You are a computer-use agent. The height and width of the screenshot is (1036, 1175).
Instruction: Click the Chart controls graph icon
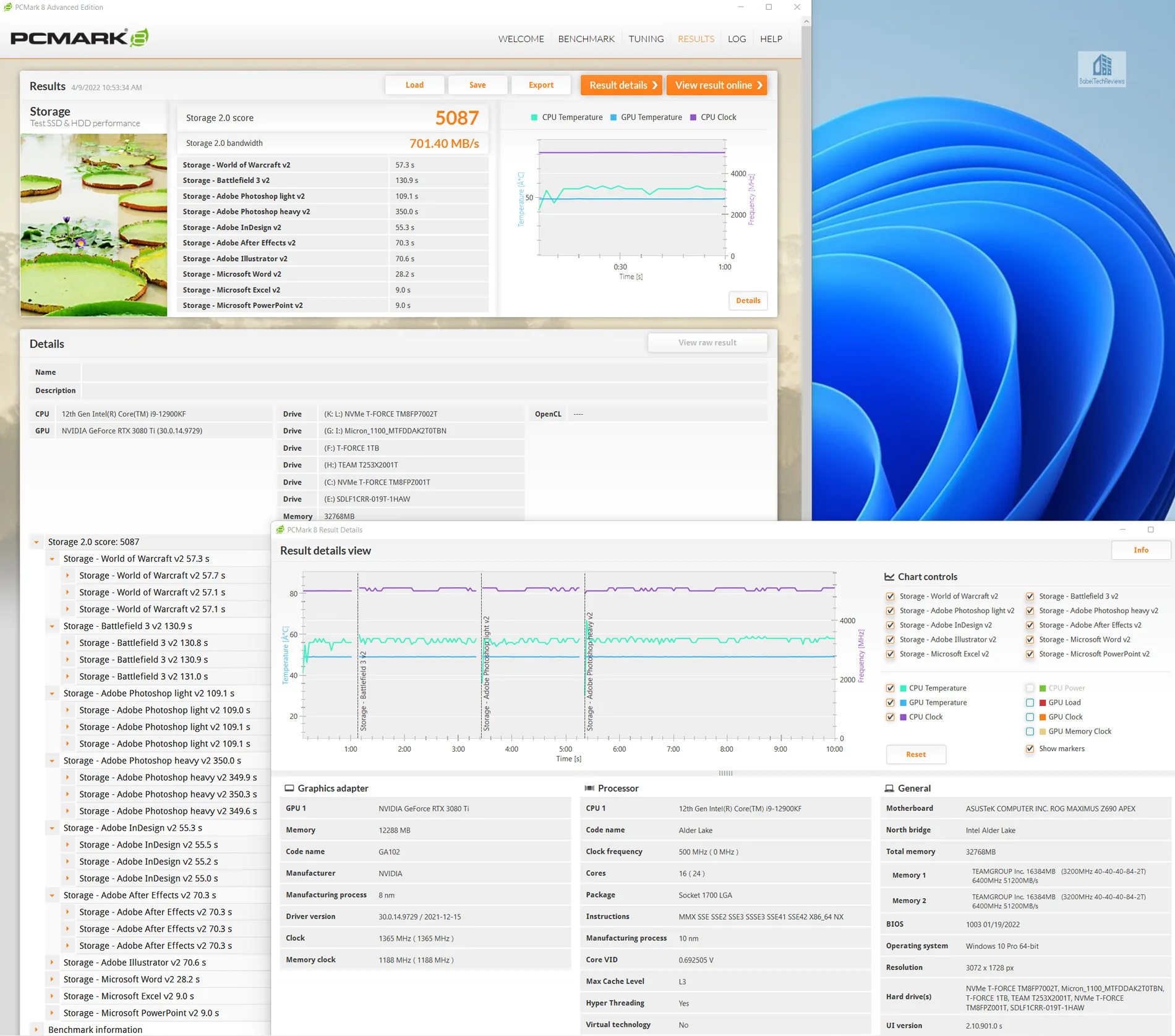click(889, 577)
